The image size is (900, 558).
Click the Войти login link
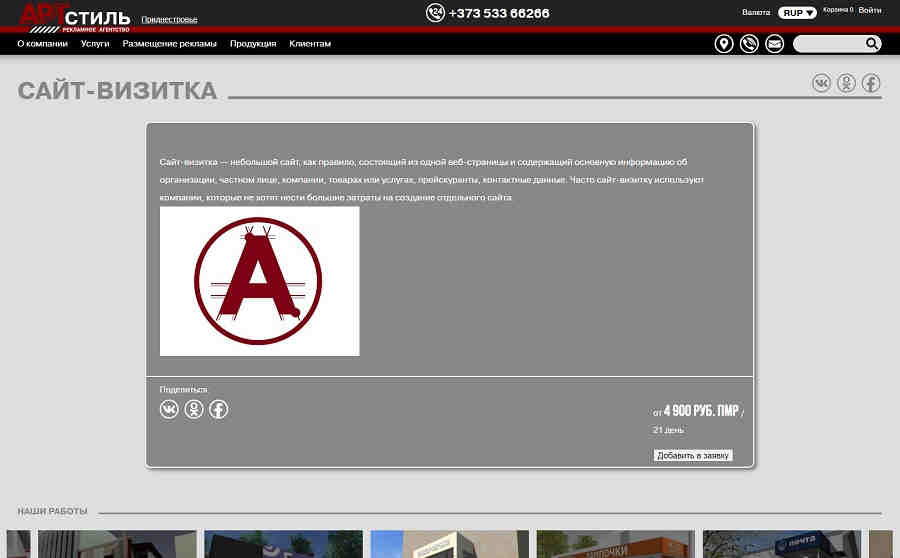pyautogui.click(x=869, y=11)
